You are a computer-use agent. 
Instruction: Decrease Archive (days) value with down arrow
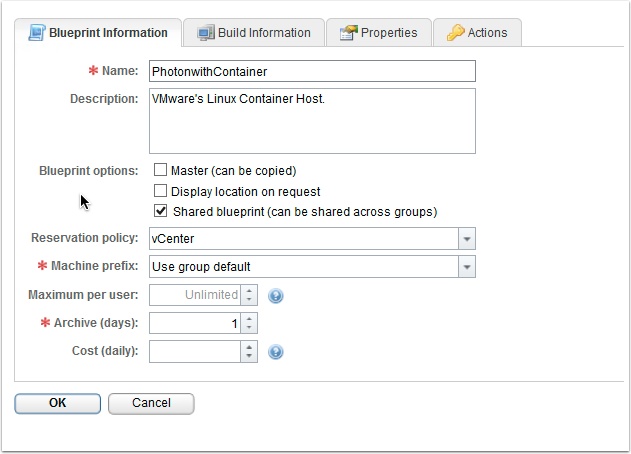[x=249, y=328]
